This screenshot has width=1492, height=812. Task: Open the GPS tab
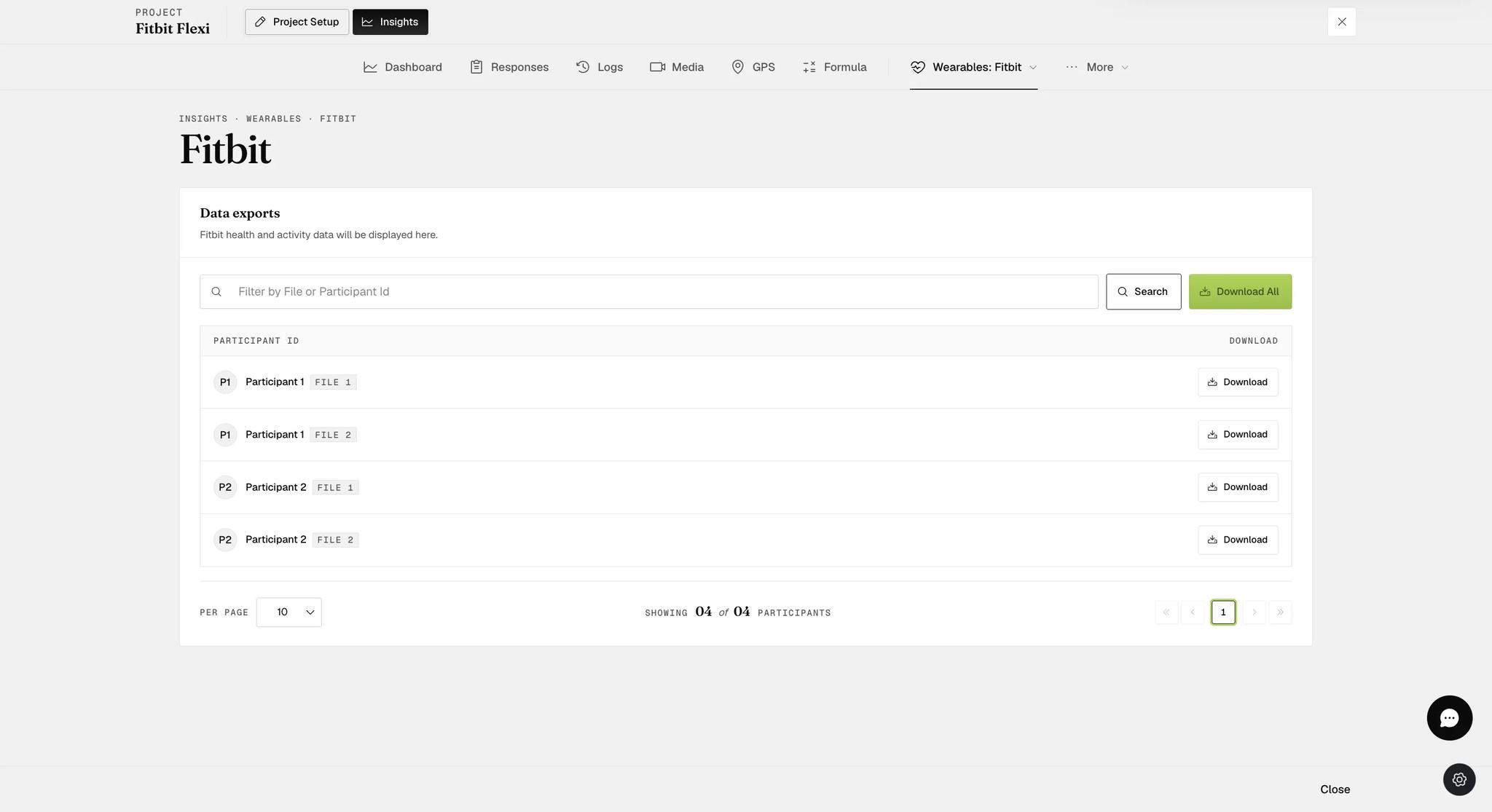point(753,67)
